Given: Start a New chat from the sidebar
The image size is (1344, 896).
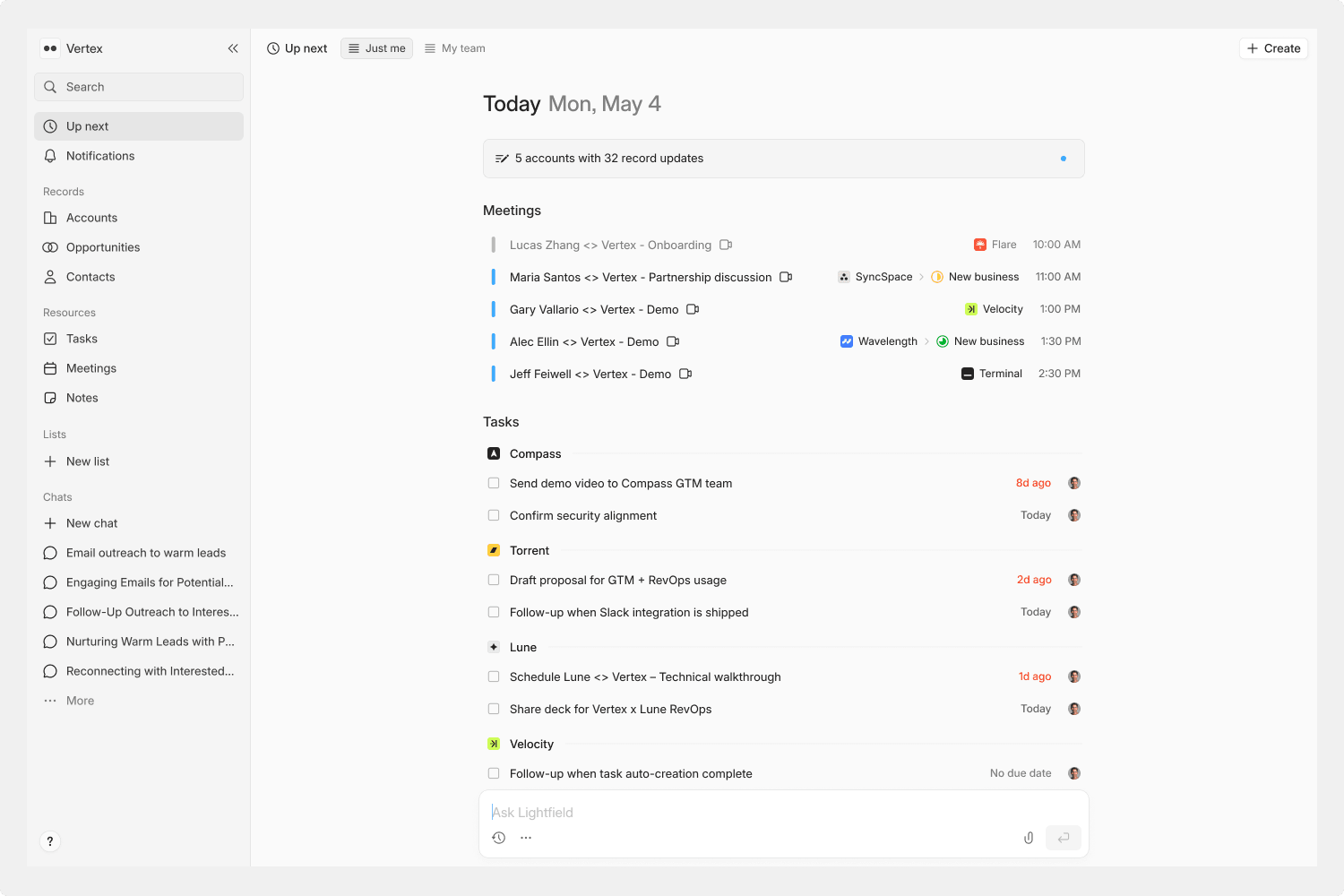Looking at the screenshot, I should [x=91, y=523].
